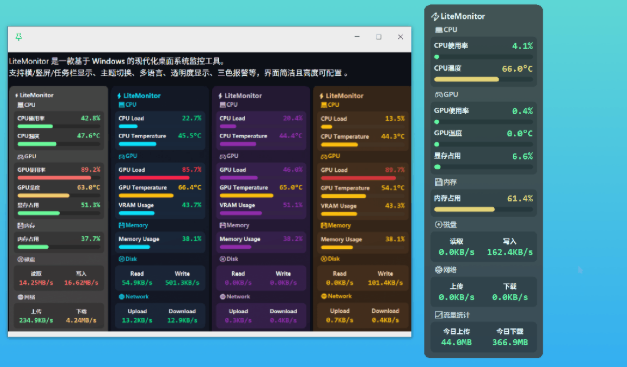Click the 内存 section icon in the right widget
Viewport: 627px width, 367px height.
click(438, 182)
